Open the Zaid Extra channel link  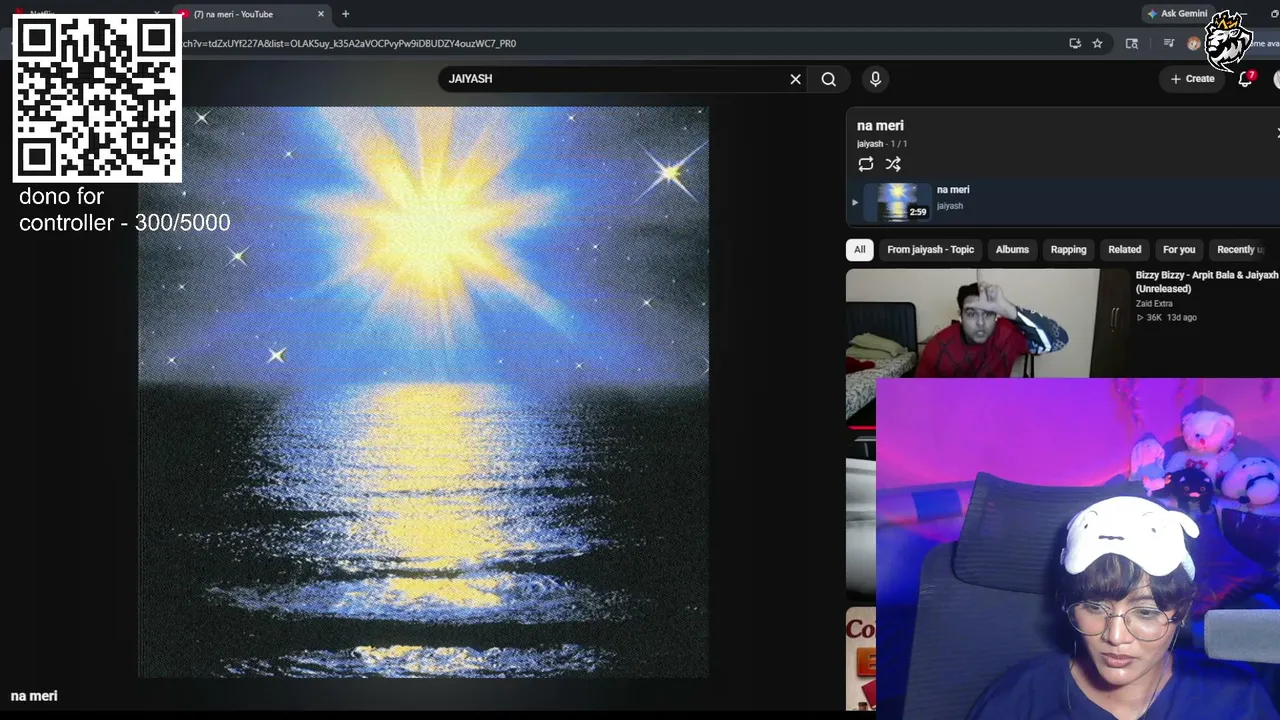[1154, 304]
